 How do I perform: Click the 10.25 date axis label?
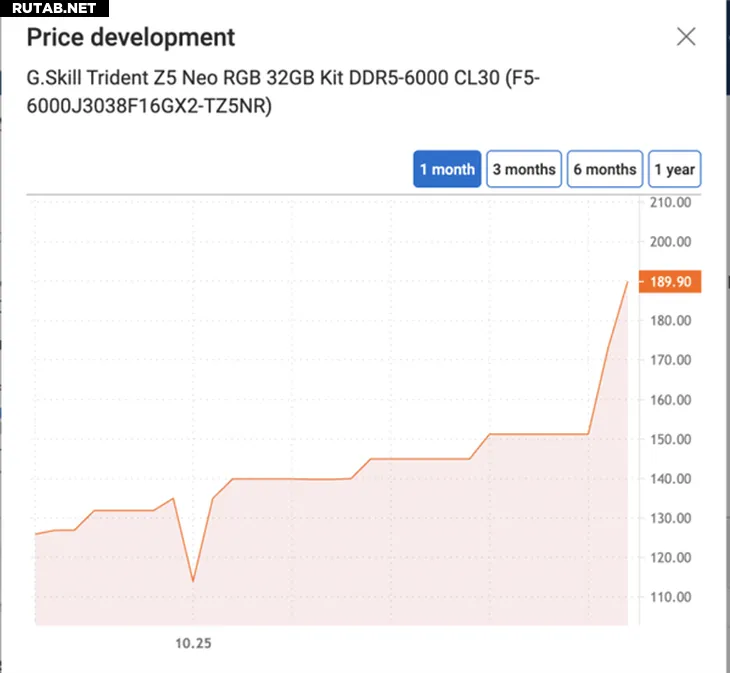point(193,643)
